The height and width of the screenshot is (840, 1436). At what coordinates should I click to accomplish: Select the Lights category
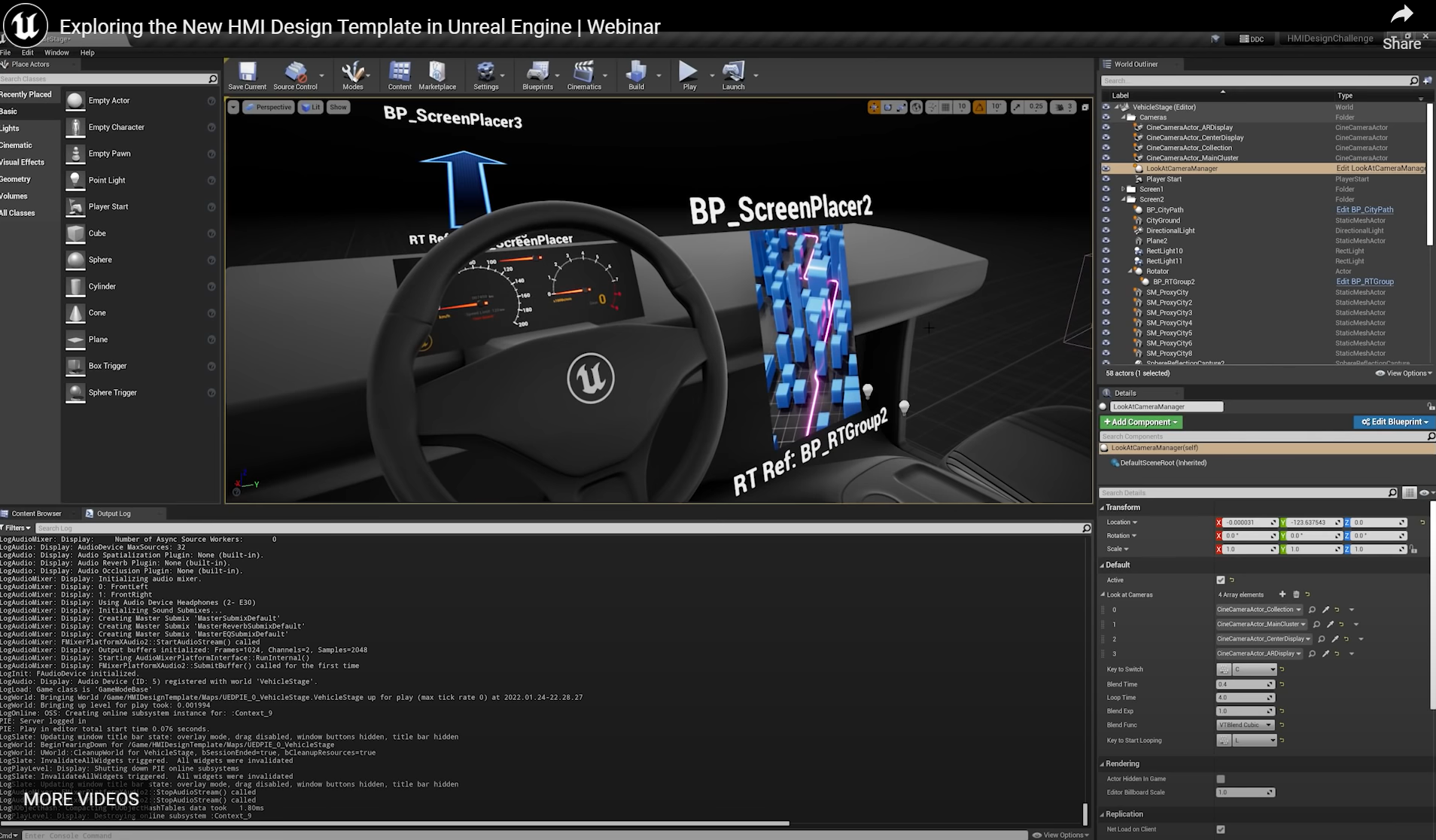pyautogui.click(x=11, y=129)
